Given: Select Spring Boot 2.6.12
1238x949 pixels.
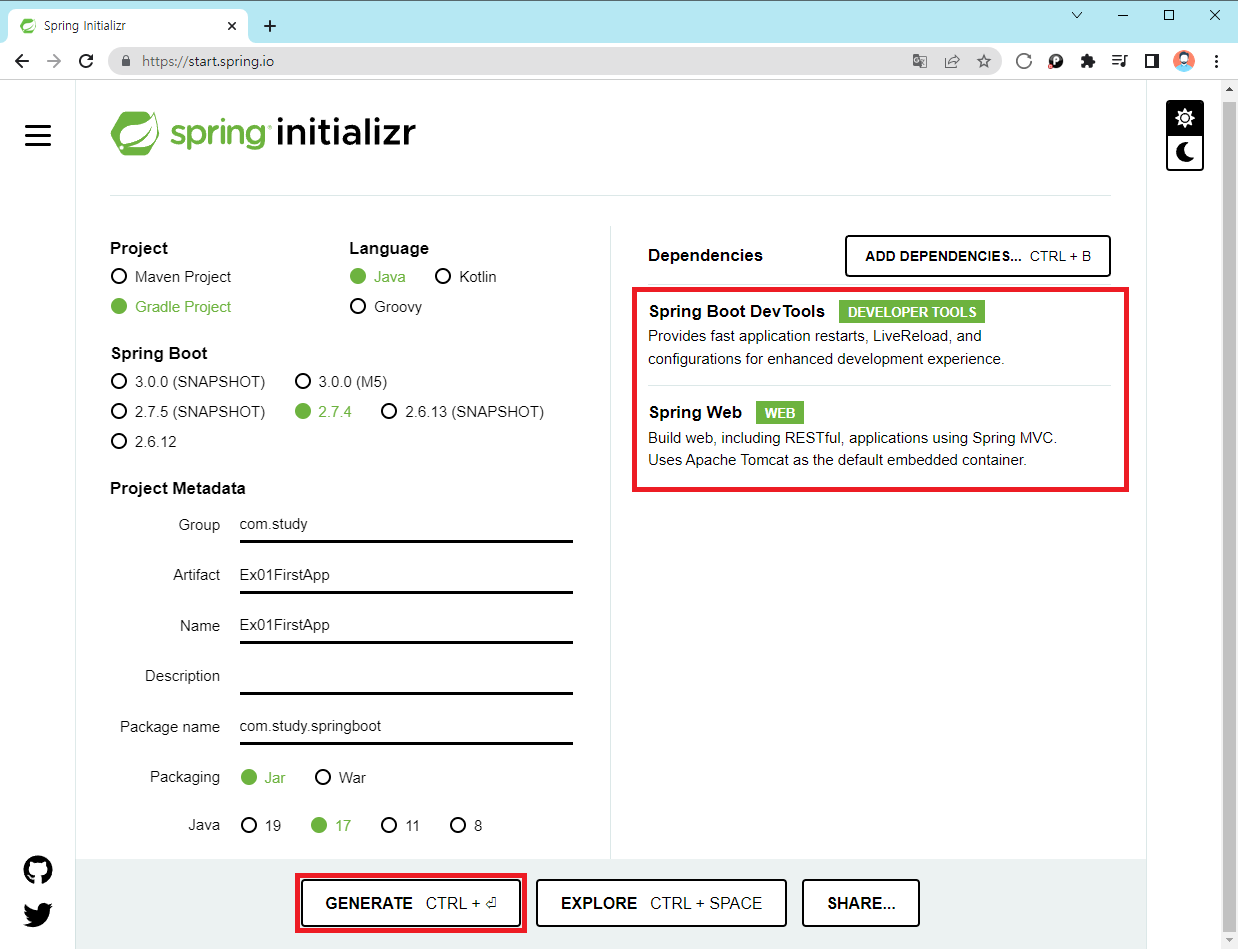Looking at the screenshot, I should pyautogui.click(x=144, y=442).
